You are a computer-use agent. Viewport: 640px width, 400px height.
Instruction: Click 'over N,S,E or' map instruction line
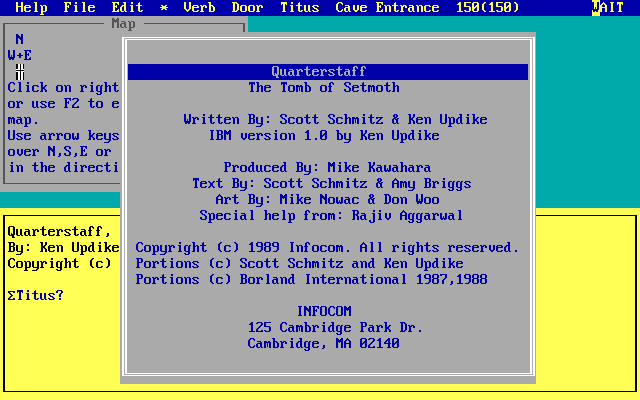59,151
